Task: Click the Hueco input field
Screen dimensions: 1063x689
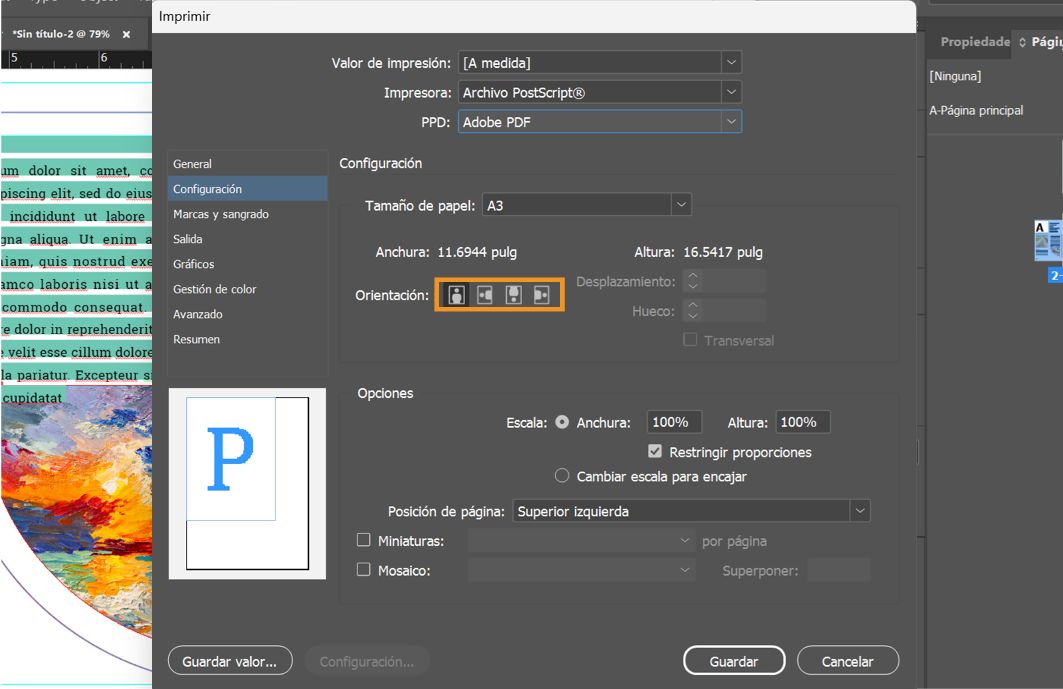Action: (x=733, y=311)
